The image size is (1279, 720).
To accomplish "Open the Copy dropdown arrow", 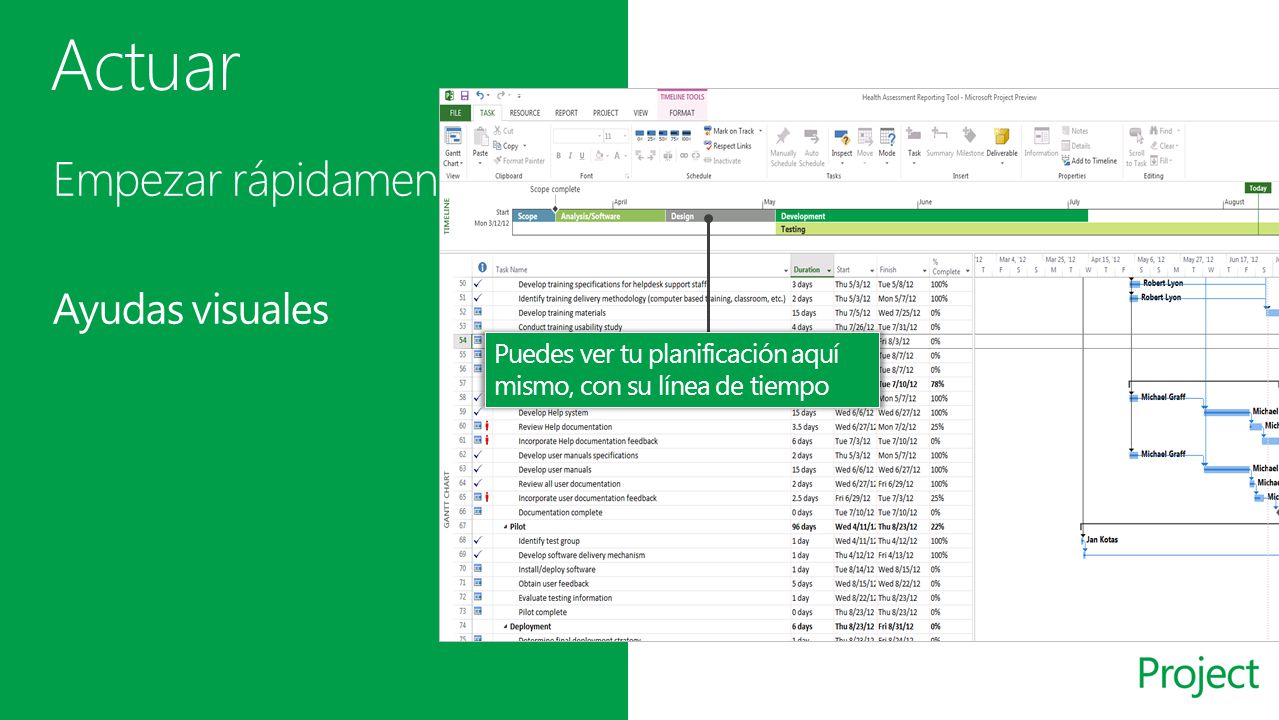I will pos(523,146).
